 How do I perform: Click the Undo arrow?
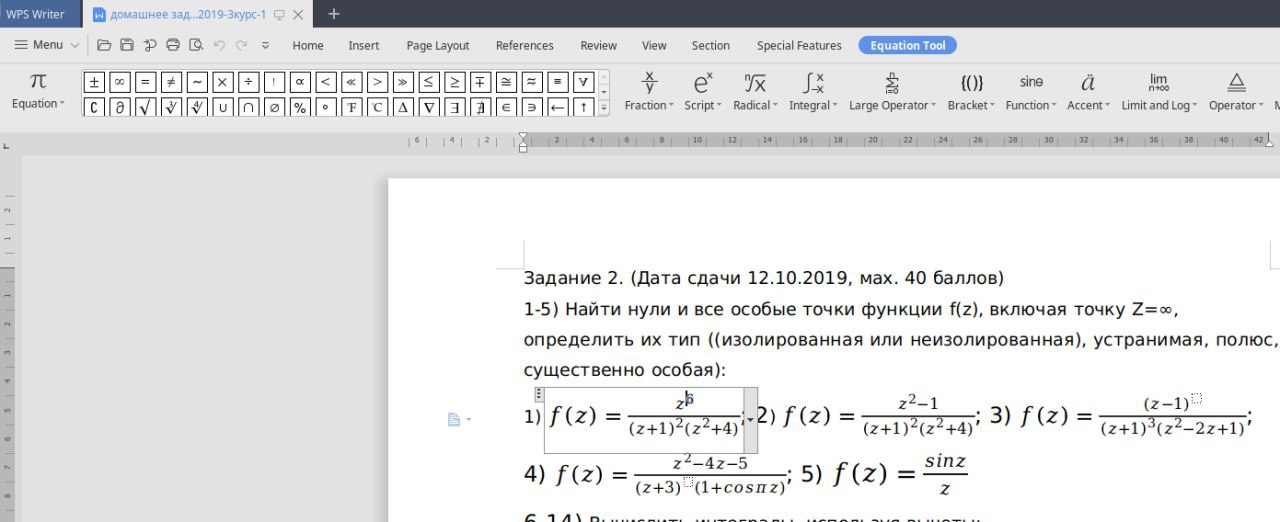point(219,45)
